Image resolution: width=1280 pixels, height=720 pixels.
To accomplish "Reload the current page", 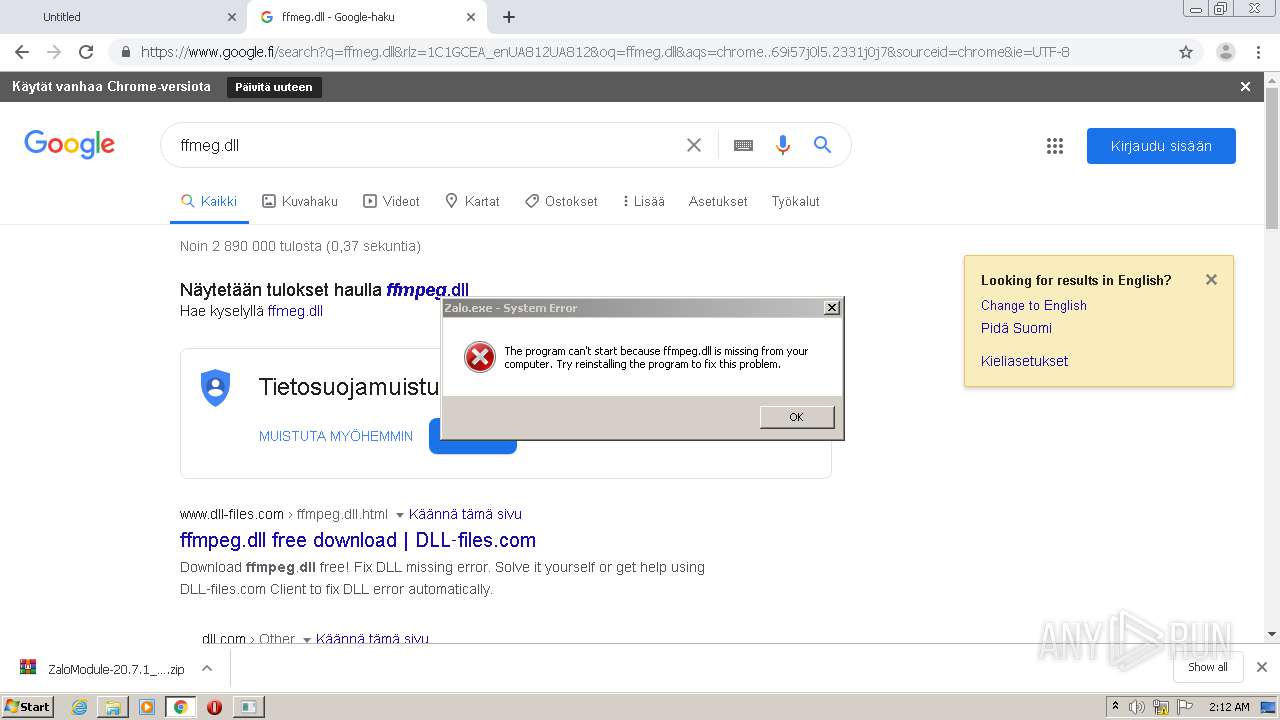I will [x=86, y=52].
